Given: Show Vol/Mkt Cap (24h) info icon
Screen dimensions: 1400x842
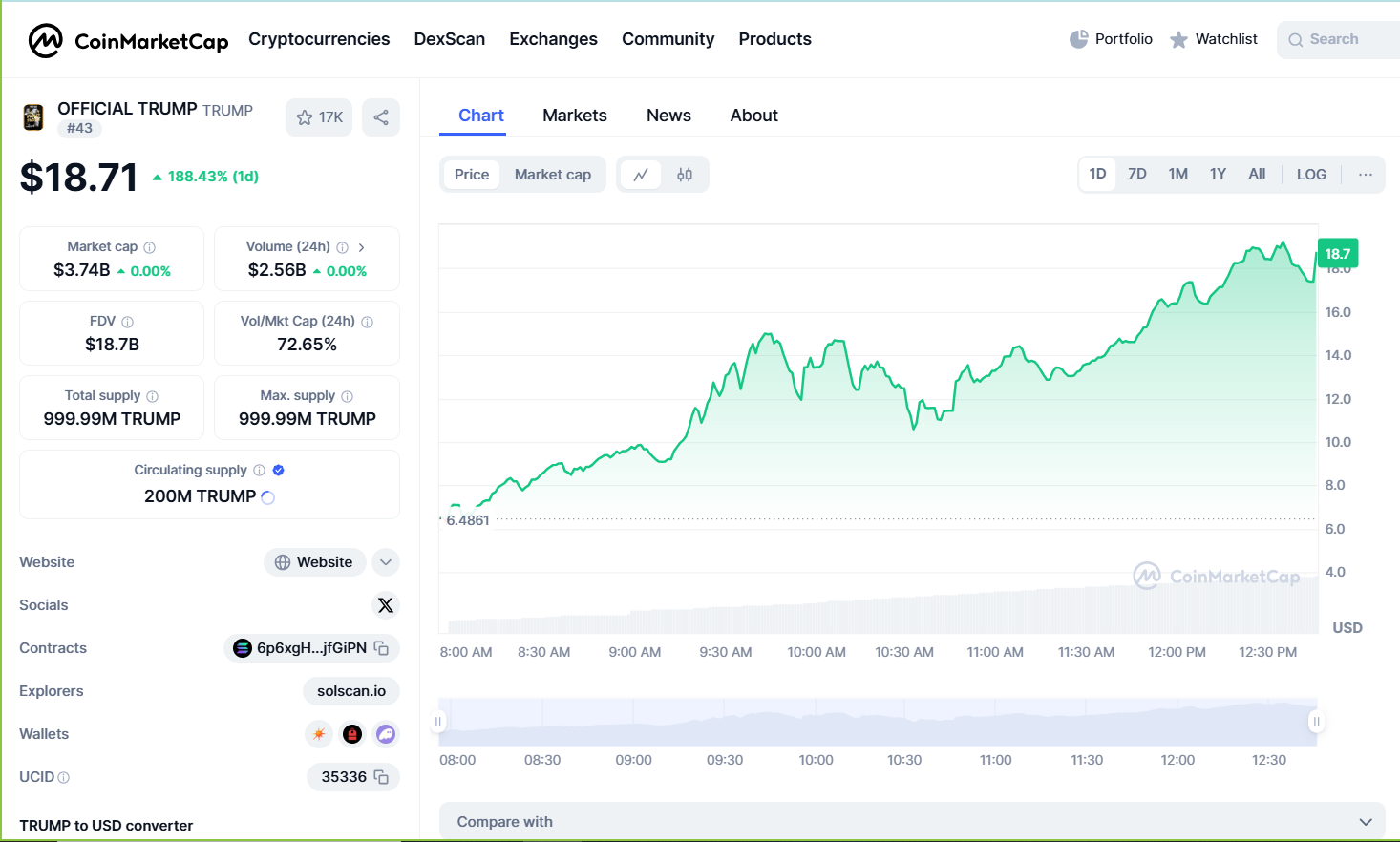Looking at the screenshot, I should click(x=367, y=322).
